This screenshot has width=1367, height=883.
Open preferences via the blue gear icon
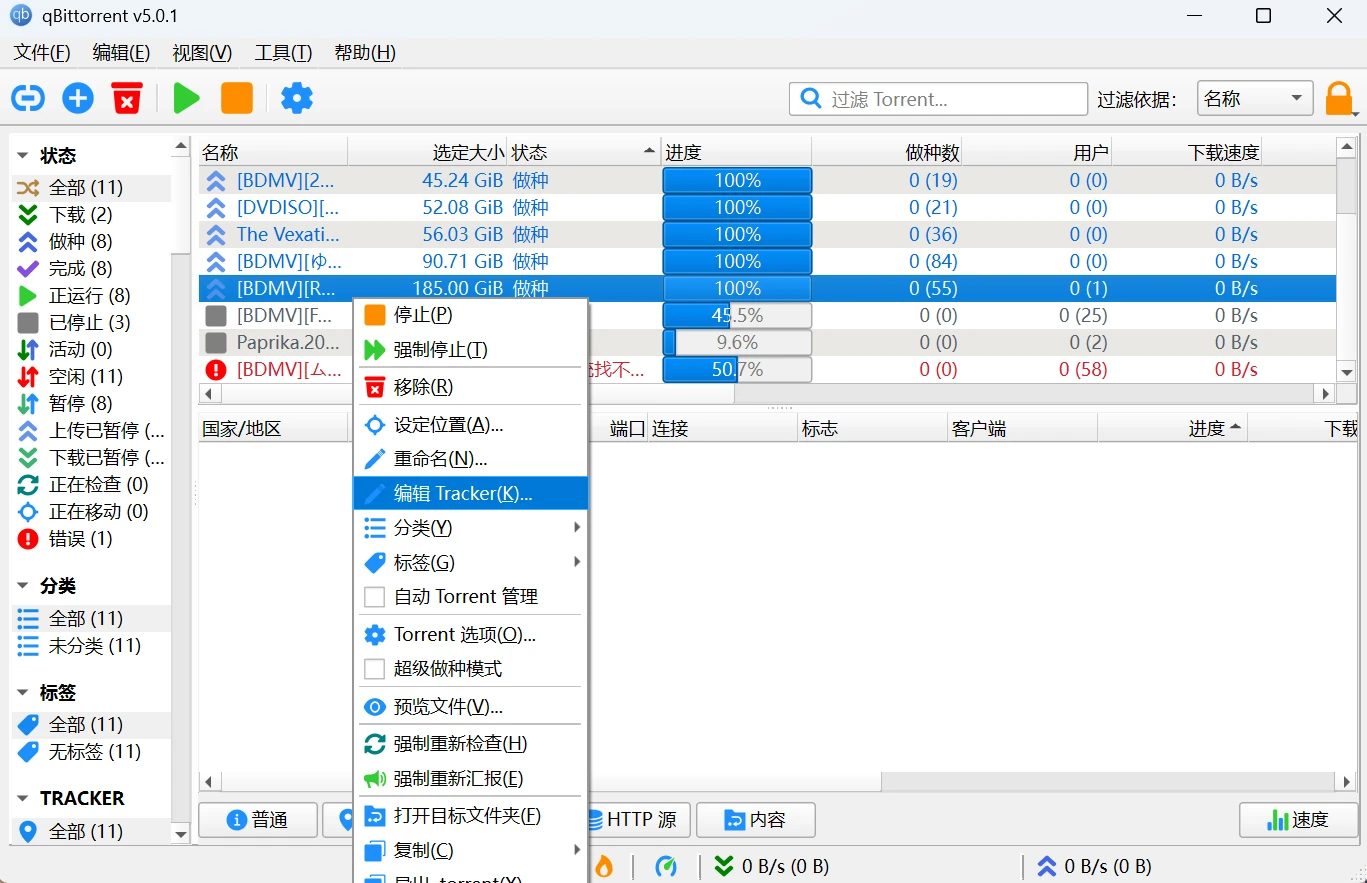coord(297,98)
